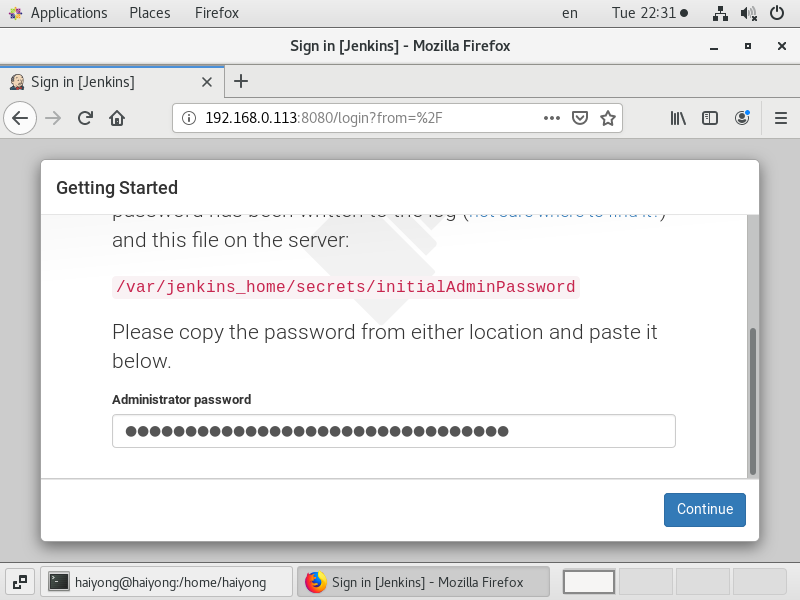Click the Continue button
This screenshot has width=800, height=600.
tap(705, 510)
